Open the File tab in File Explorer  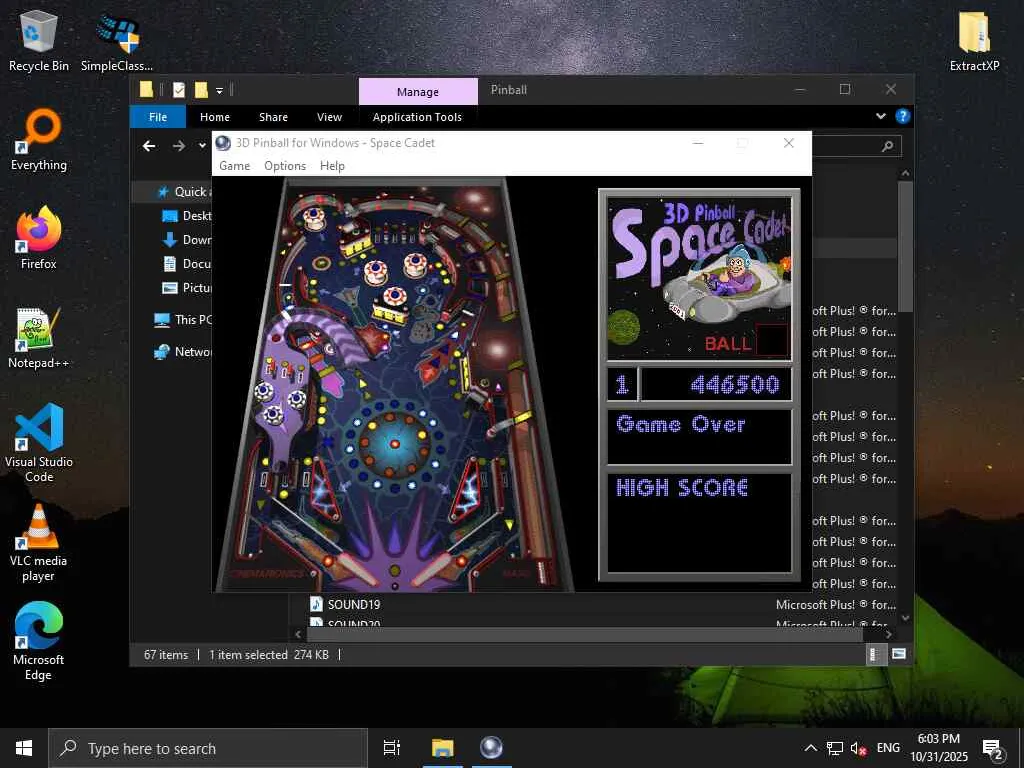coord(158,117)
